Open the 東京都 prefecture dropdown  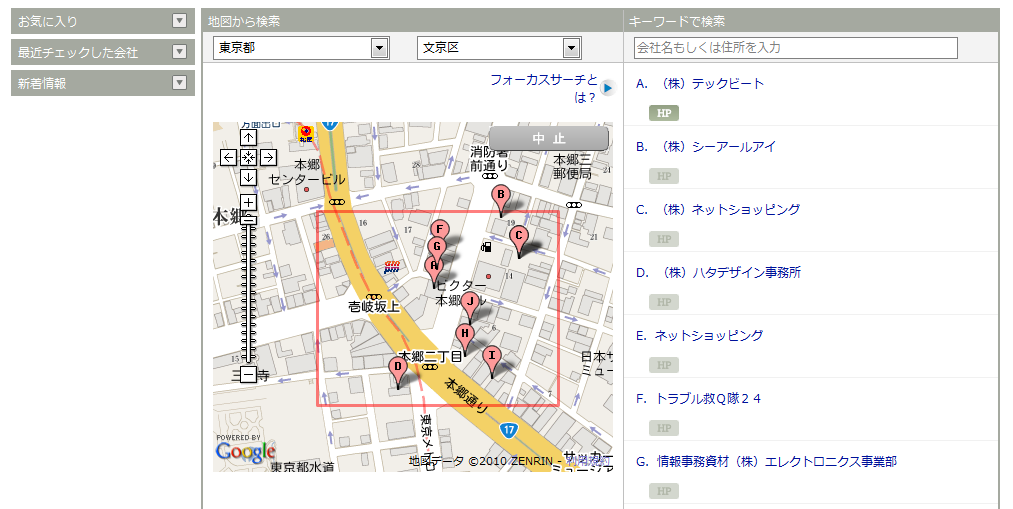point(302,48)
